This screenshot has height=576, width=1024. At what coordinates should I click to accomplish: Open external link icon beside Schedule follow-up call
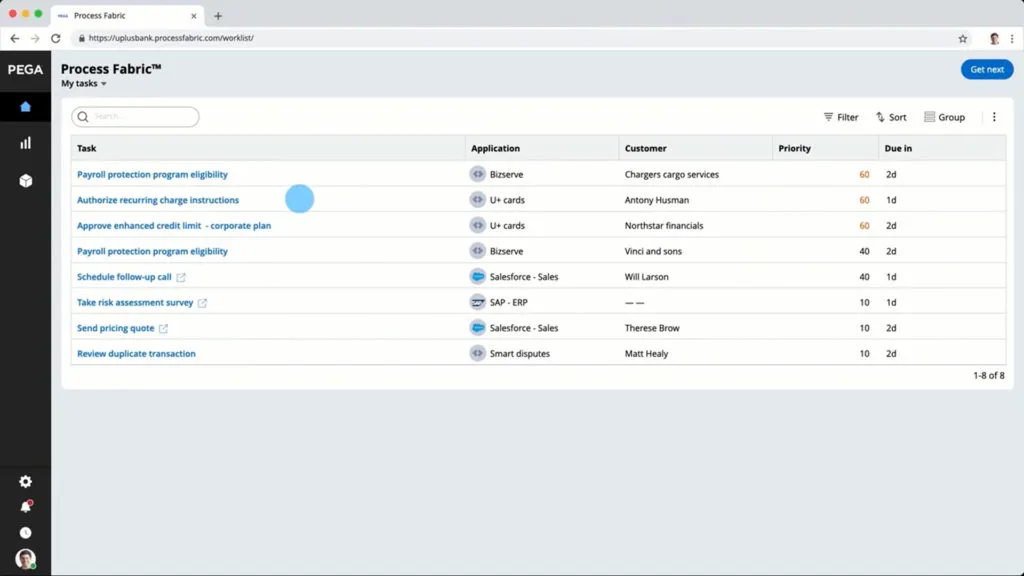[181, 277]
